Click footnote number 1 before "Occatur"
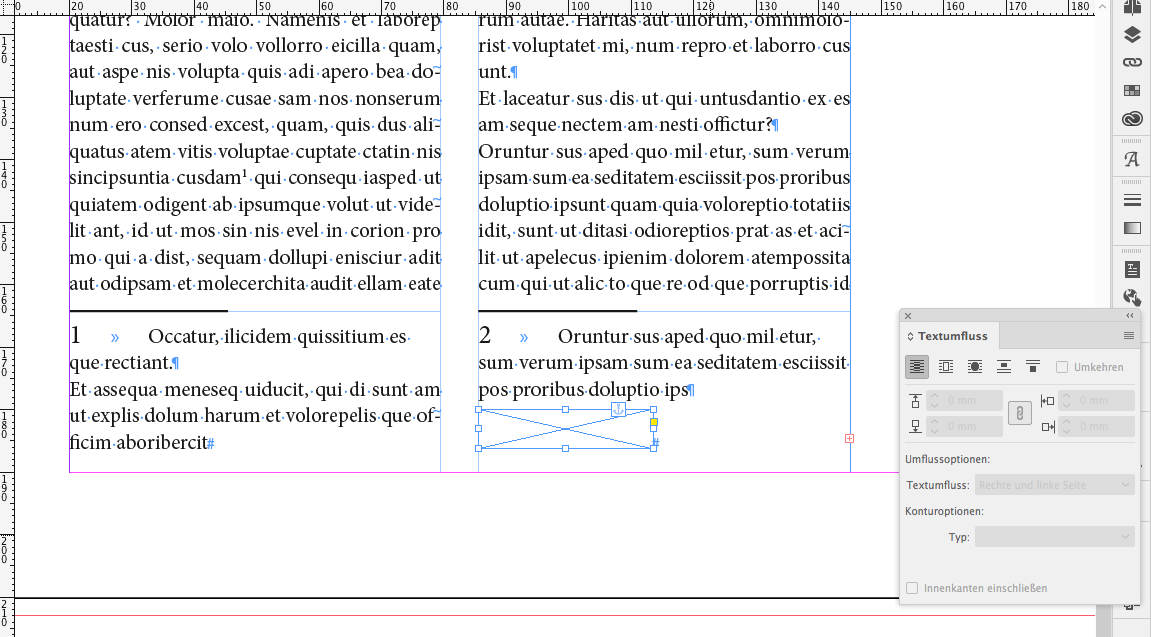Viewport: 1151px width, 637px height. pyautogui.click(x=75, y=336)
